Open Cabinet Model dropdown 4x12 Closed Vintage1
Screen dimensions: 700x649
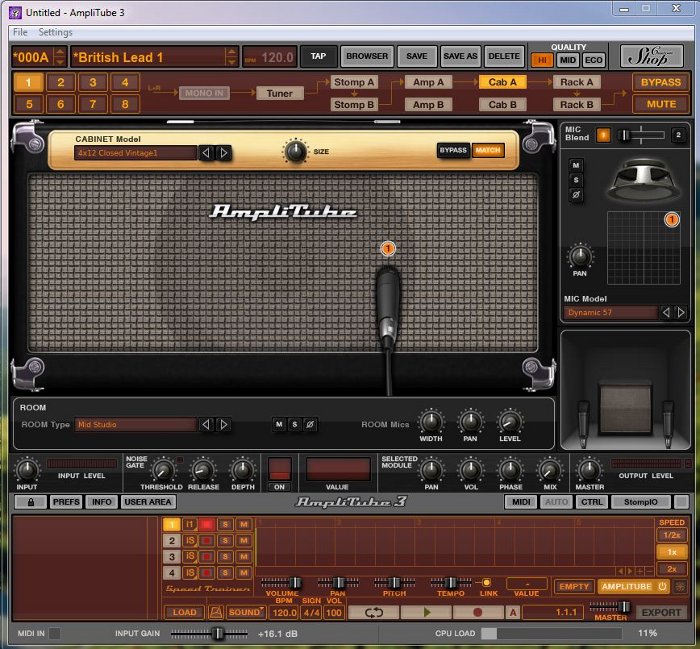(x=135, y=153)
